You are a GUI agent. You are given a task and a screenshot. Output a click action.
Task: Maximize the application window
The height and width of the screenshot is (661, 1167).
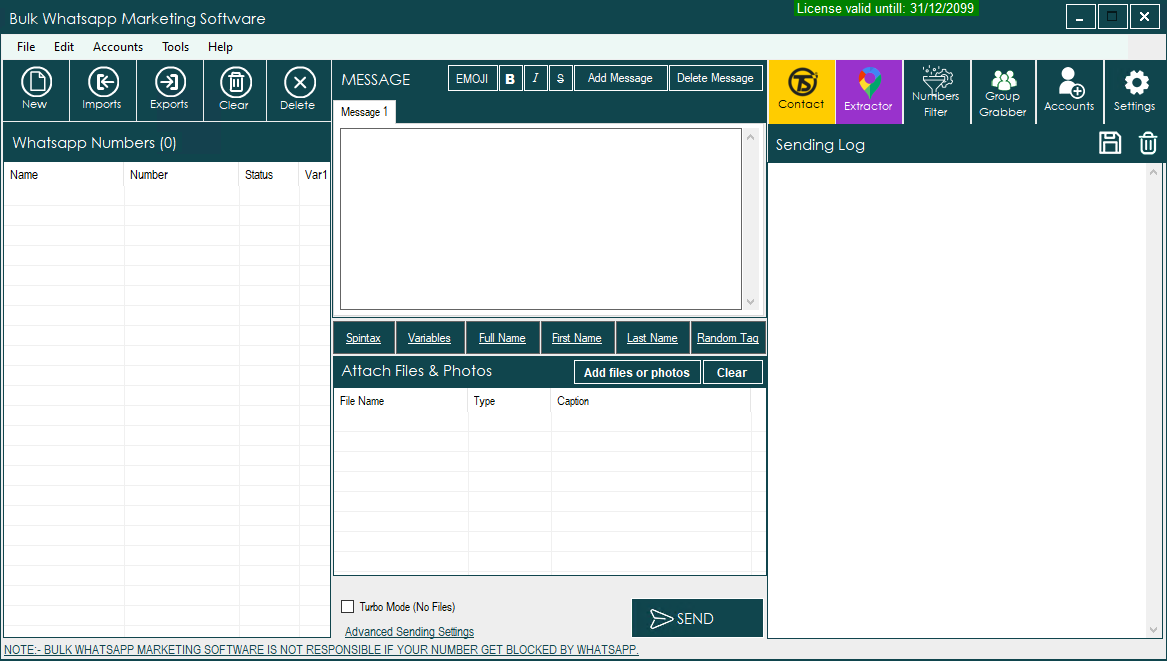point(1113,16)
